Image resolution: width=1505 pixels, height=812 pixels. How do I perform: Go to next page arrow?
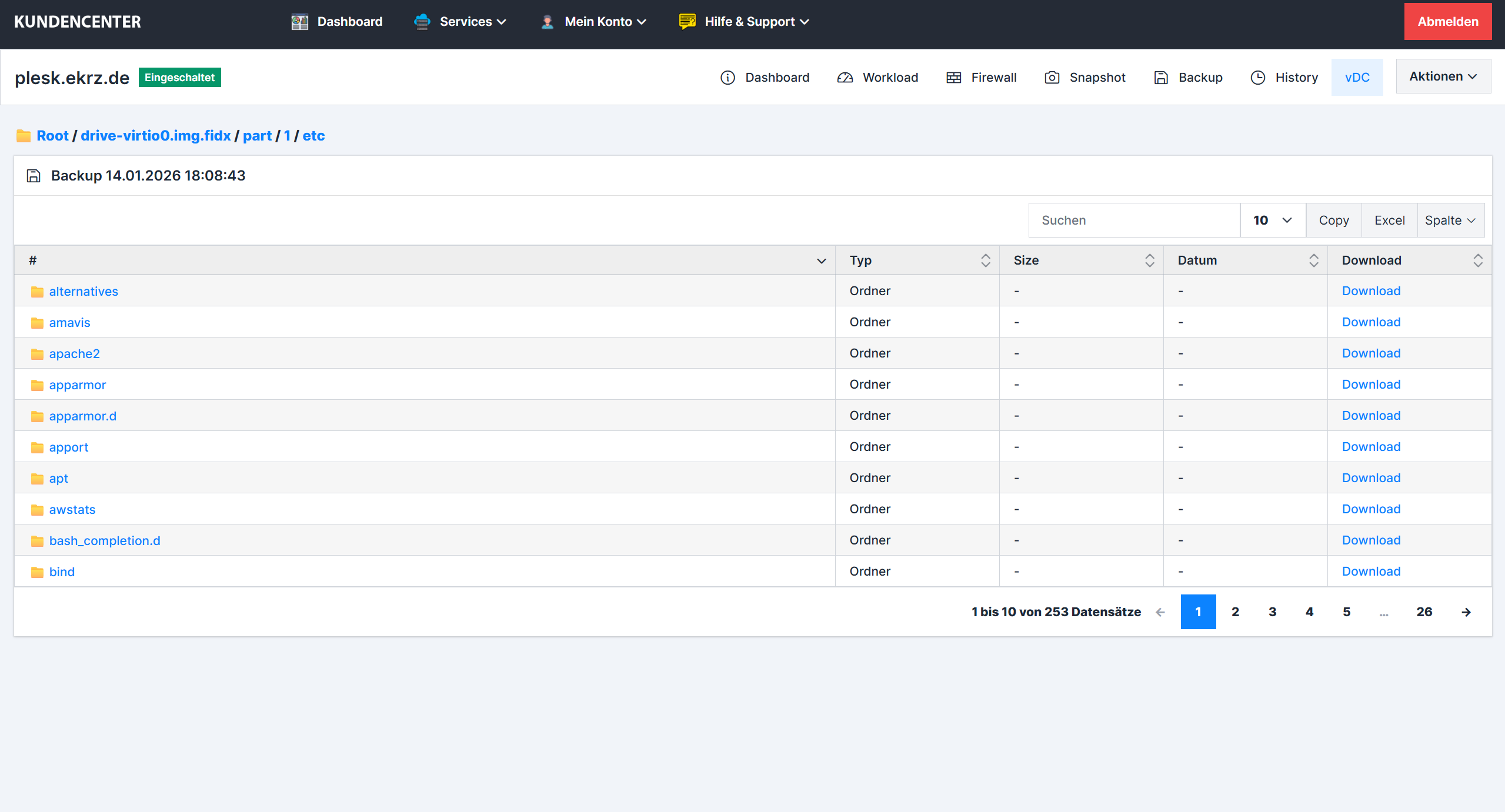coord(1466,612)
